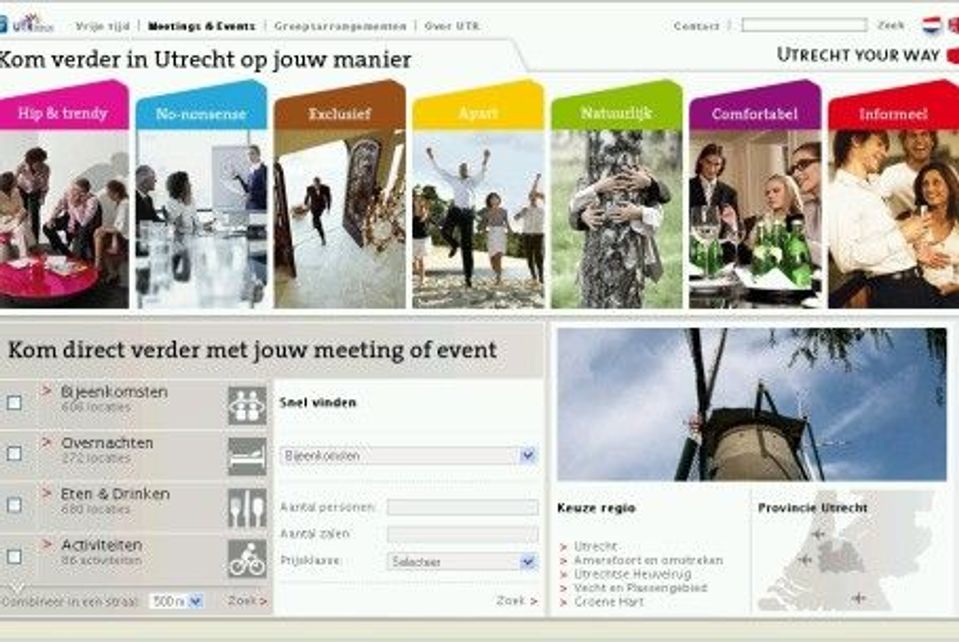Click the Amersfoort en omstreken region link
Viewport: 959px width, 642px height.
tap(647, 561)
